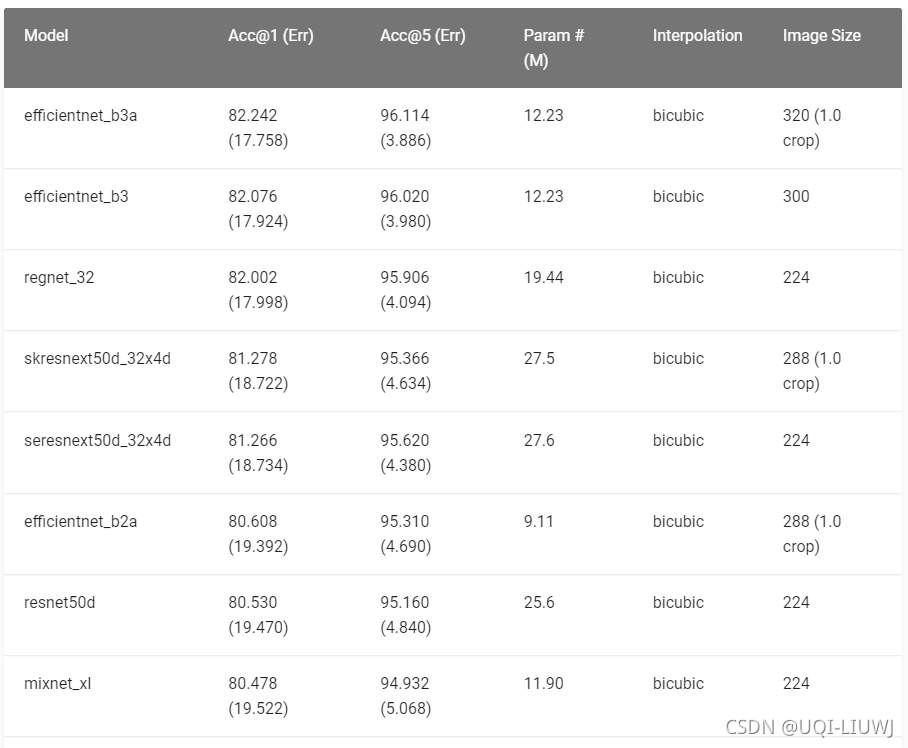This screenshot has width=908, height=748.
Task: Select the efficientnet_b3a model name
Action: 80,115
